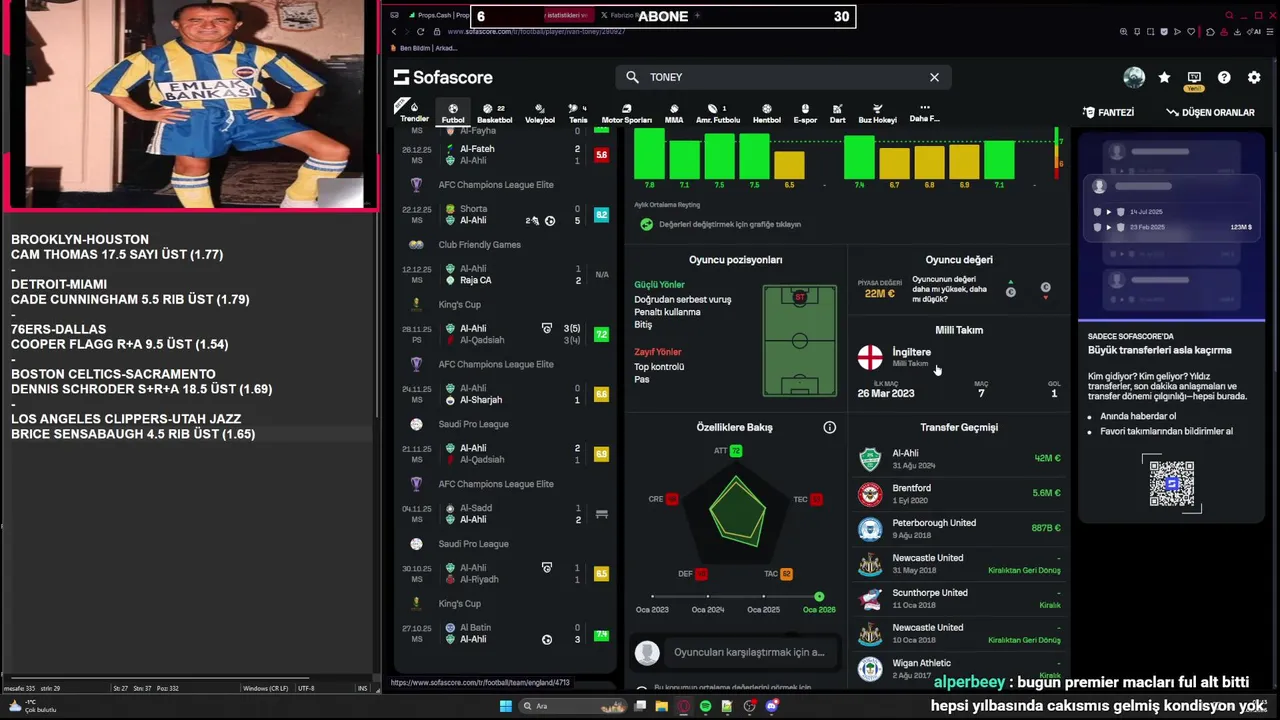Open the İngiltere national team link
The width and height of the screenshot is (1280, 720).
coord(911,352)
